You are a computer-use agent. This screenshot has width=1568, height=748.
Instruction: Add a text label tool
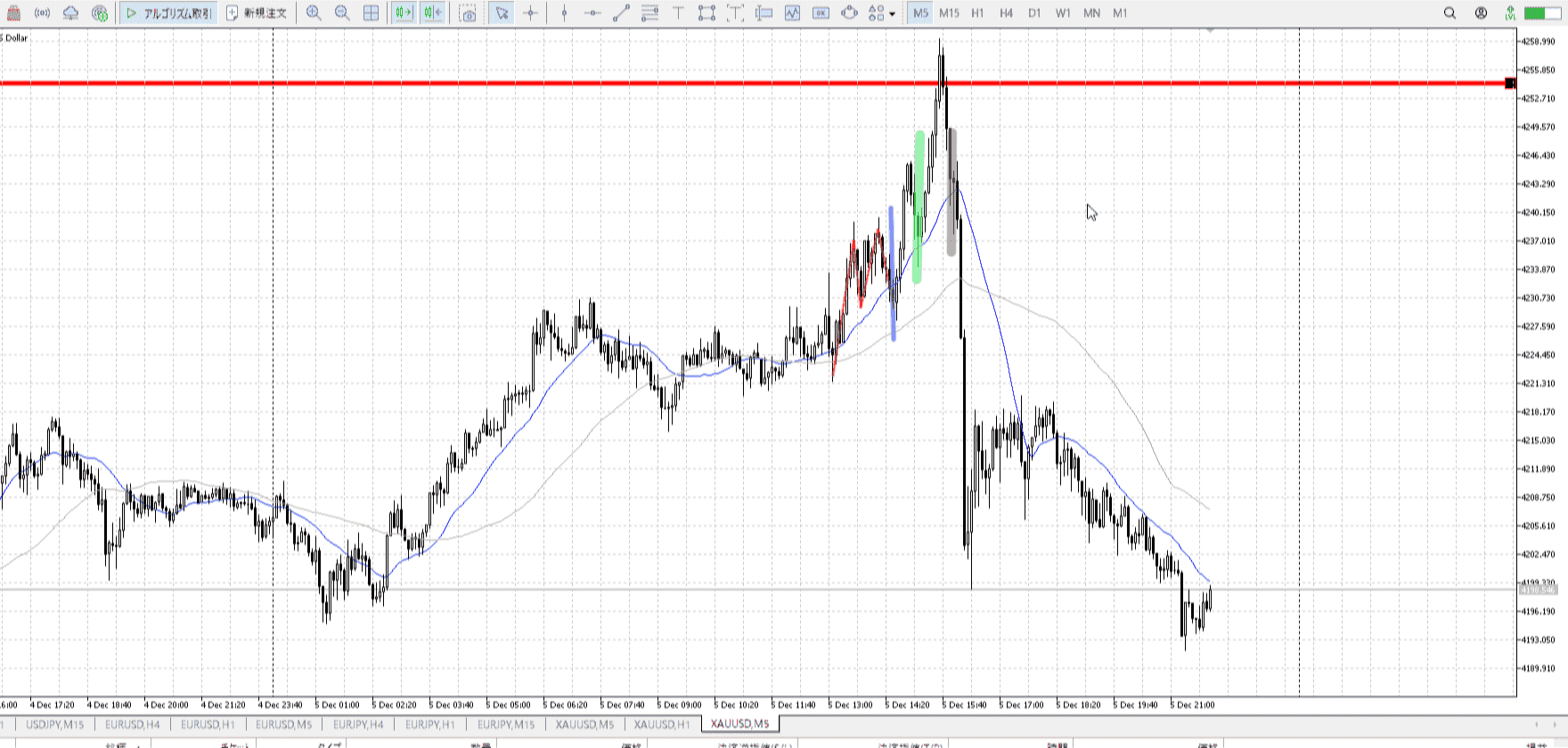click(678, 13)
